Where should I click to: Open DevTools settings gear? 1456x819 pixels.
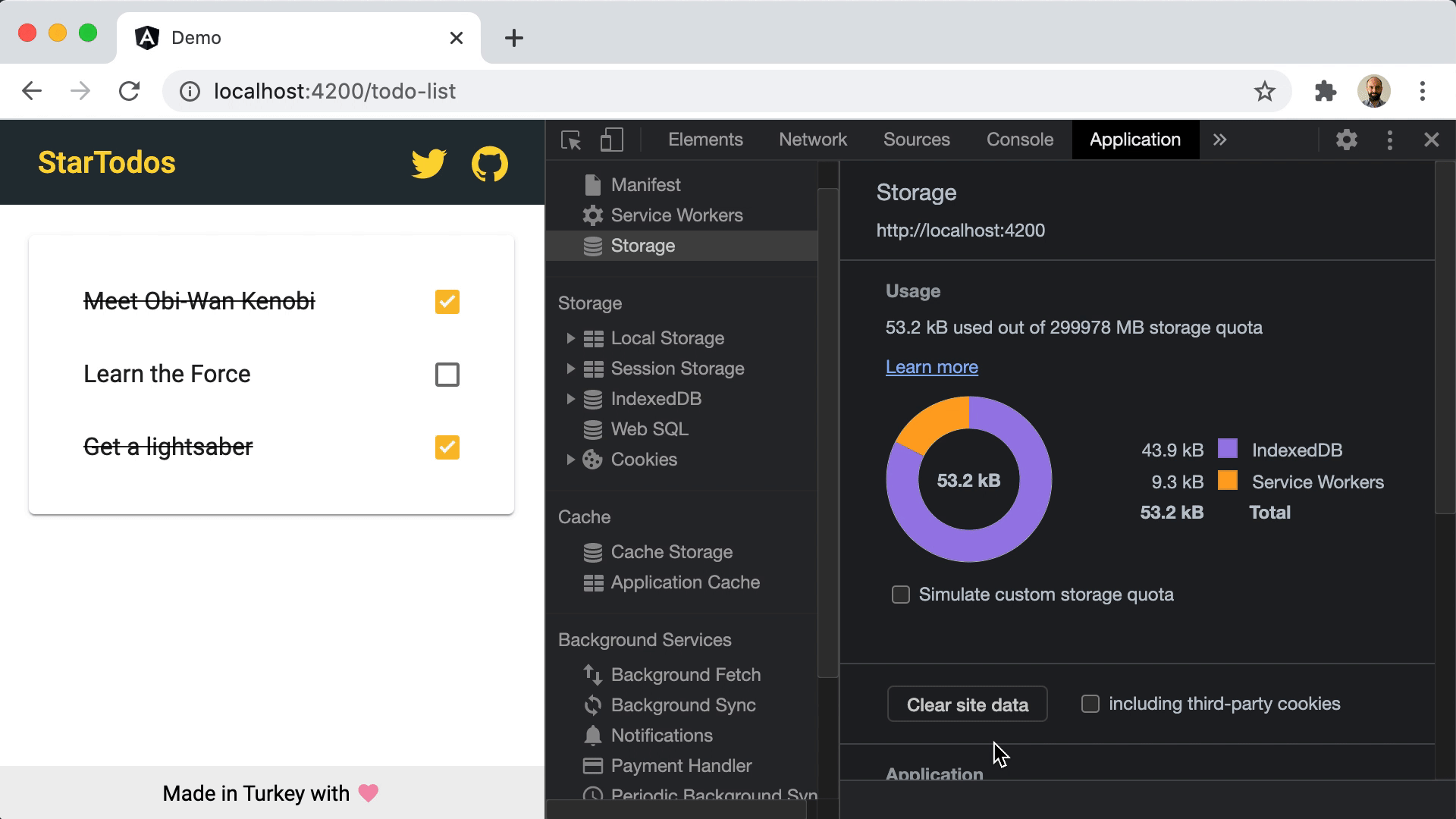point(1346,140)
